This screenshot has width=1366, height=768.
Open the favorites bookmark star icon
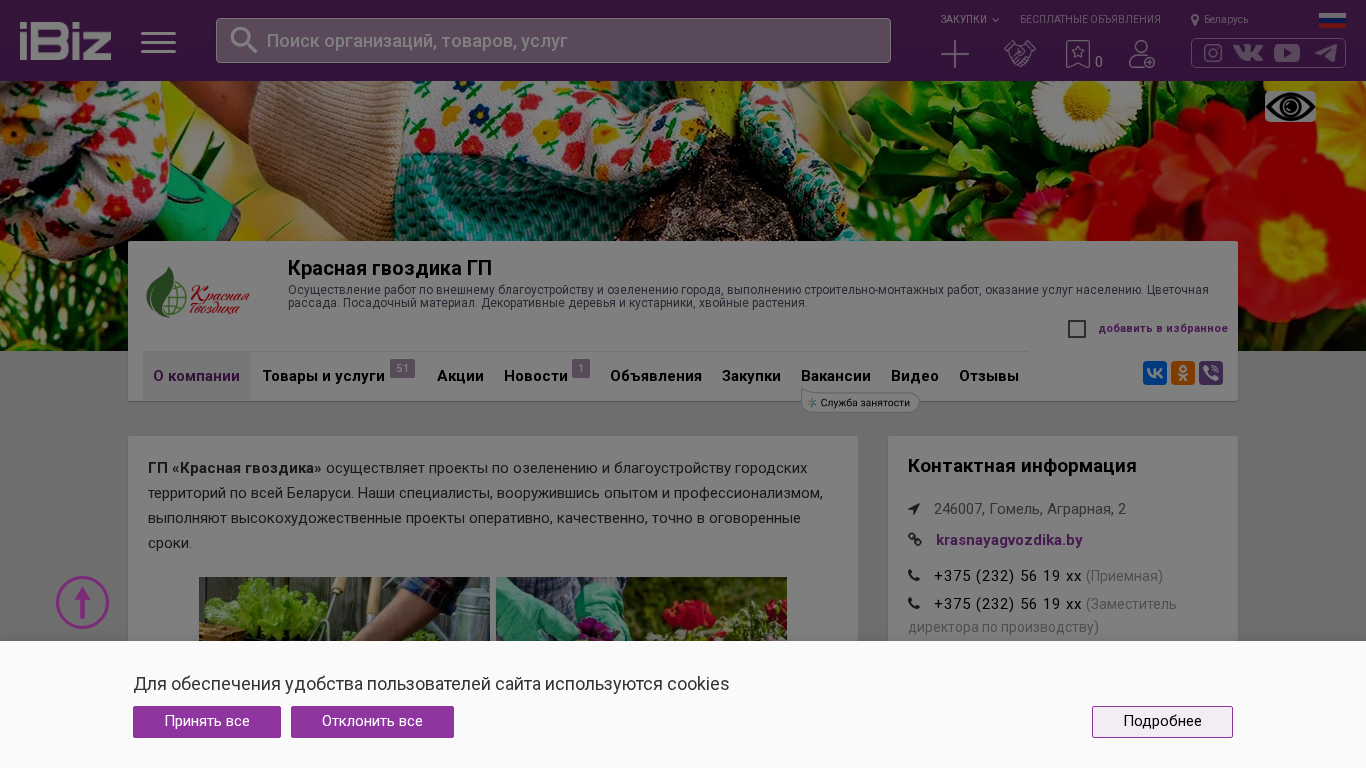[1078, 54]
